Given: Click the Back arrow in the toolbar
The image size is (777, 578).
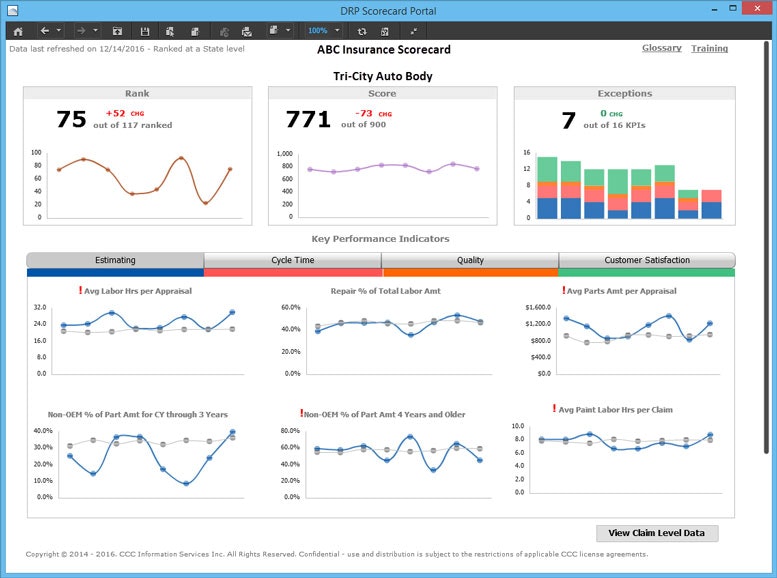Looking at the screenshot, I should click(45, 31).
